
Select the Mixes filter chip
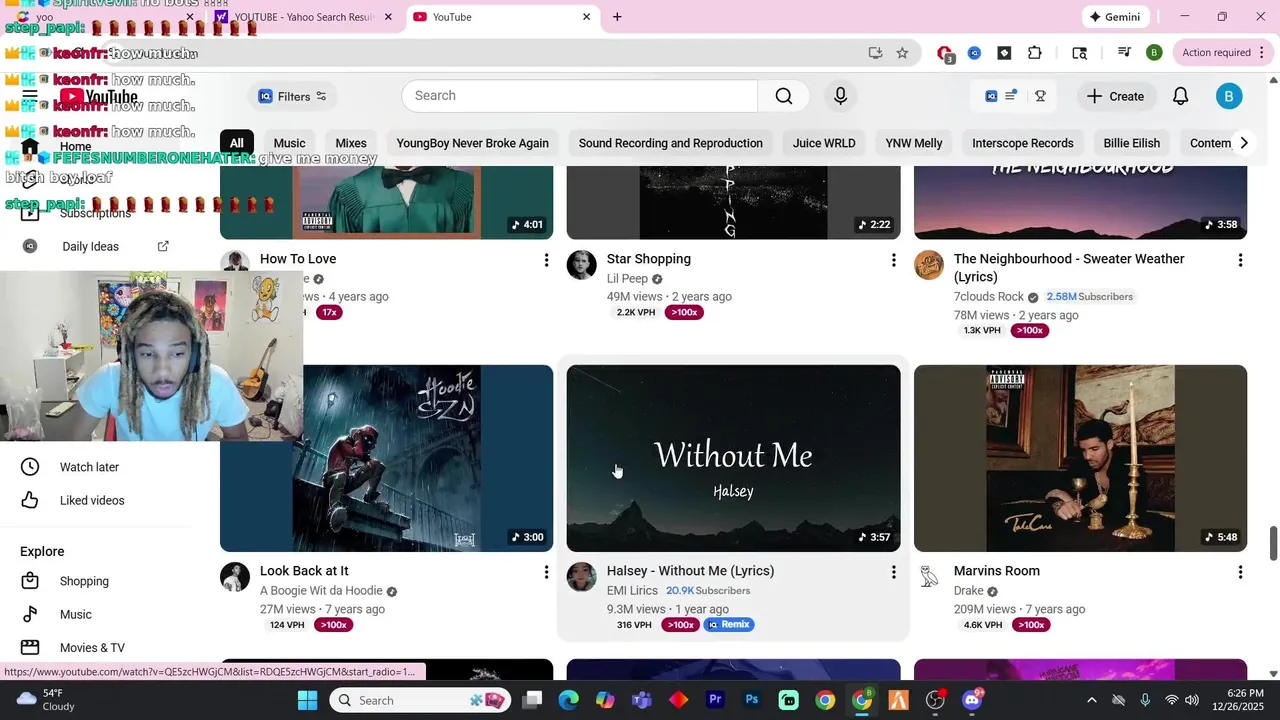[x=351, y=143]
